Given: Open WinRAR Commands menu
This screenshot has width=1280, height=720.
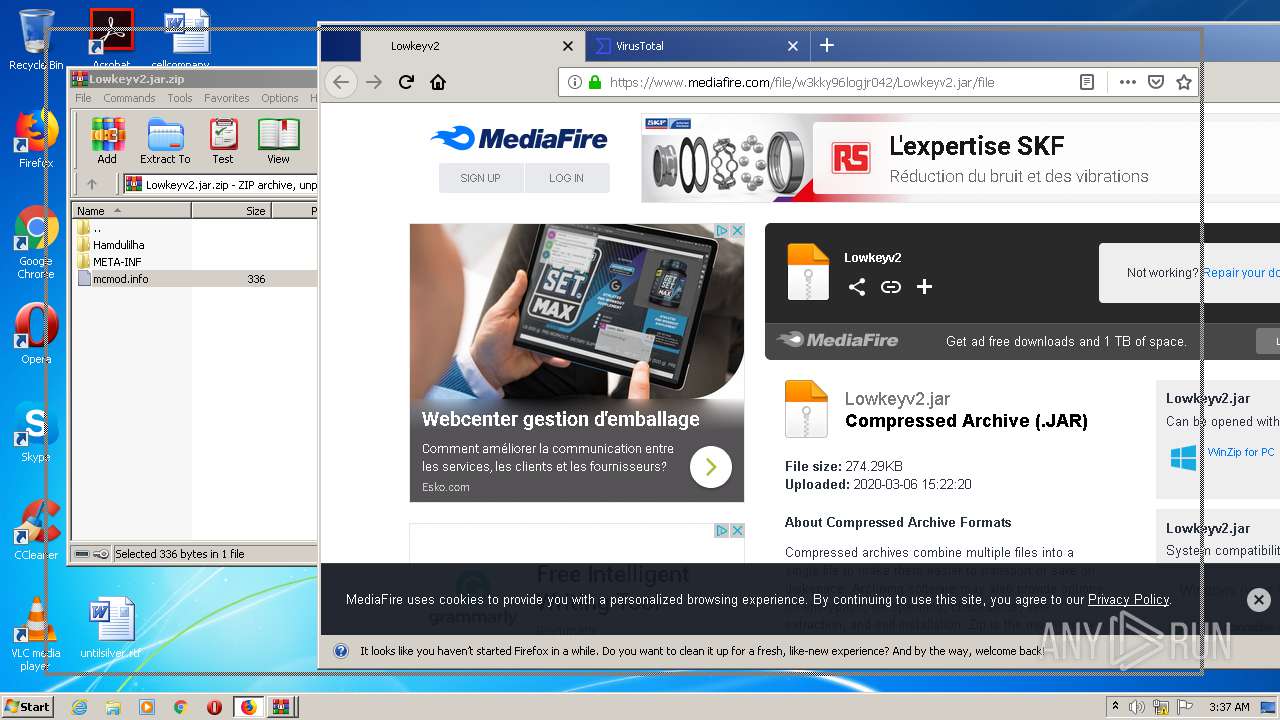Looking at the screenshot, I should click(129, 98).
